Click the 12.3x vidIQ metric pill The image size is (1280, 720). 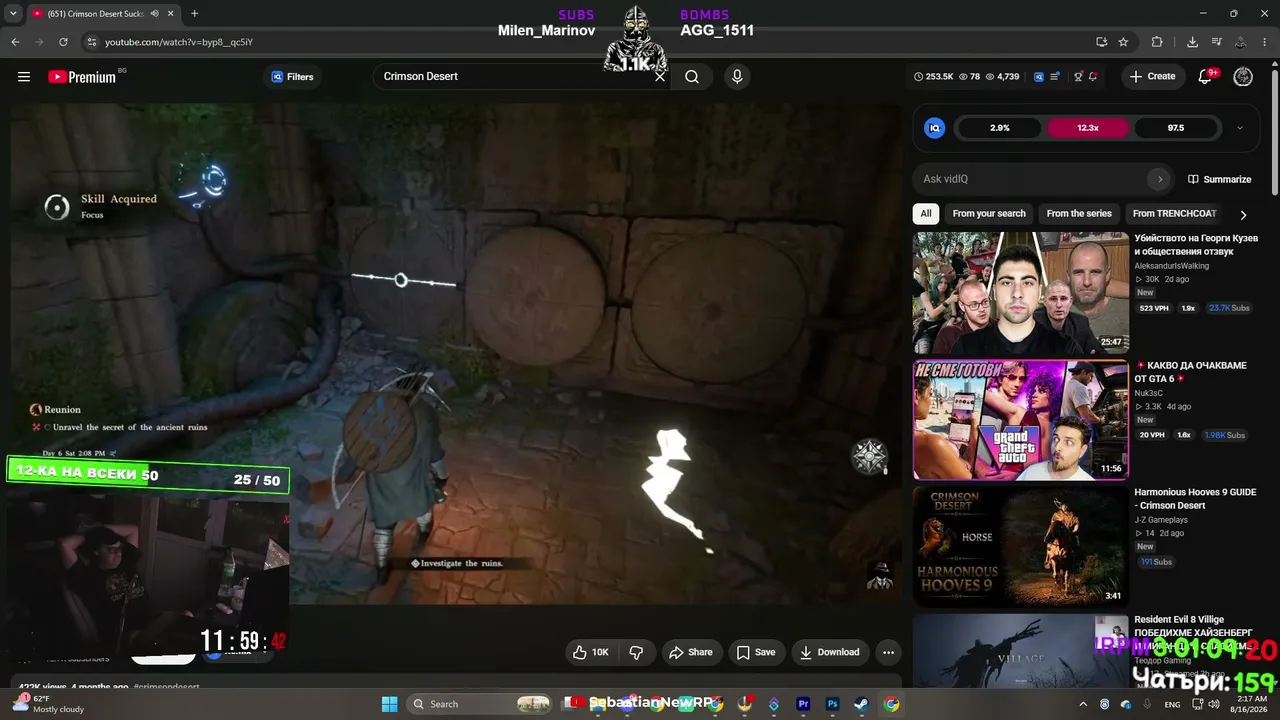[x=1088, y=128]
